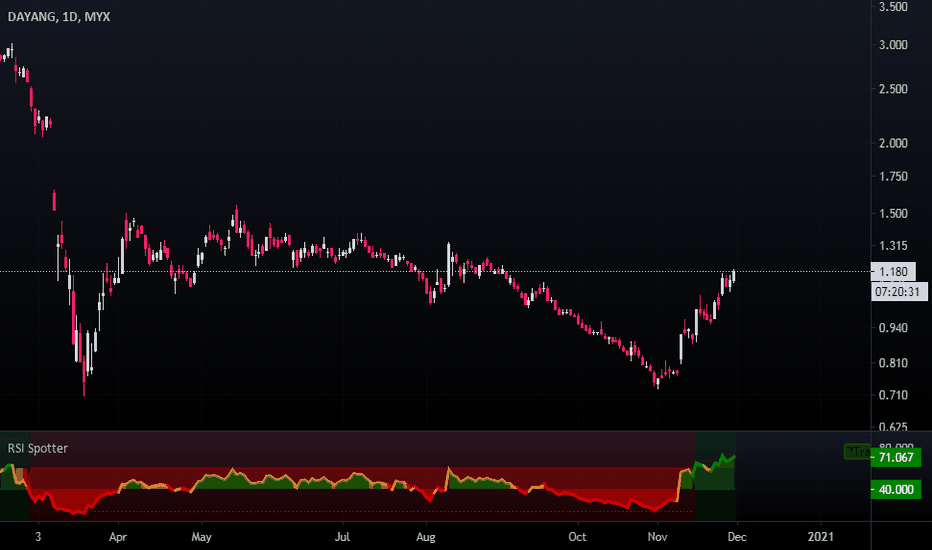Click the RSI value label 71.067
The width and height of the screenshot is (932, 550).
tap(896, 457)
